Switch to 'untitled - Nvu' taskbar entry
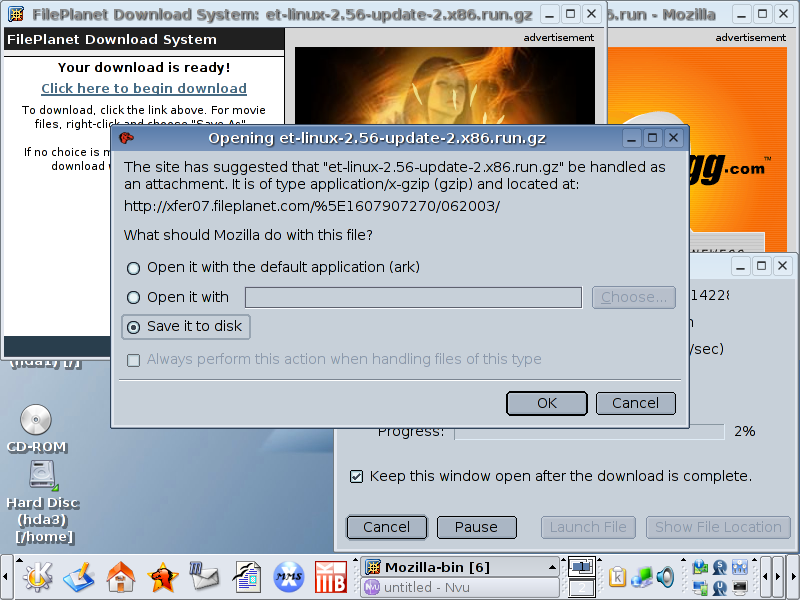The height and width of the screenshot is (600, 800). click(459, 587)
